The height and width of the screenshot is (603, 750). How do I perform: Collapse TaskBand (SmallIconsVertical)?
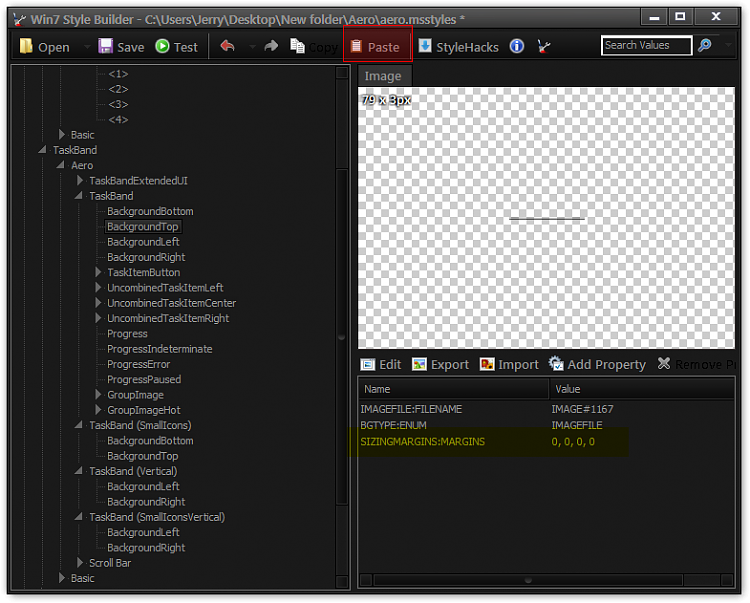pos(79,517)
